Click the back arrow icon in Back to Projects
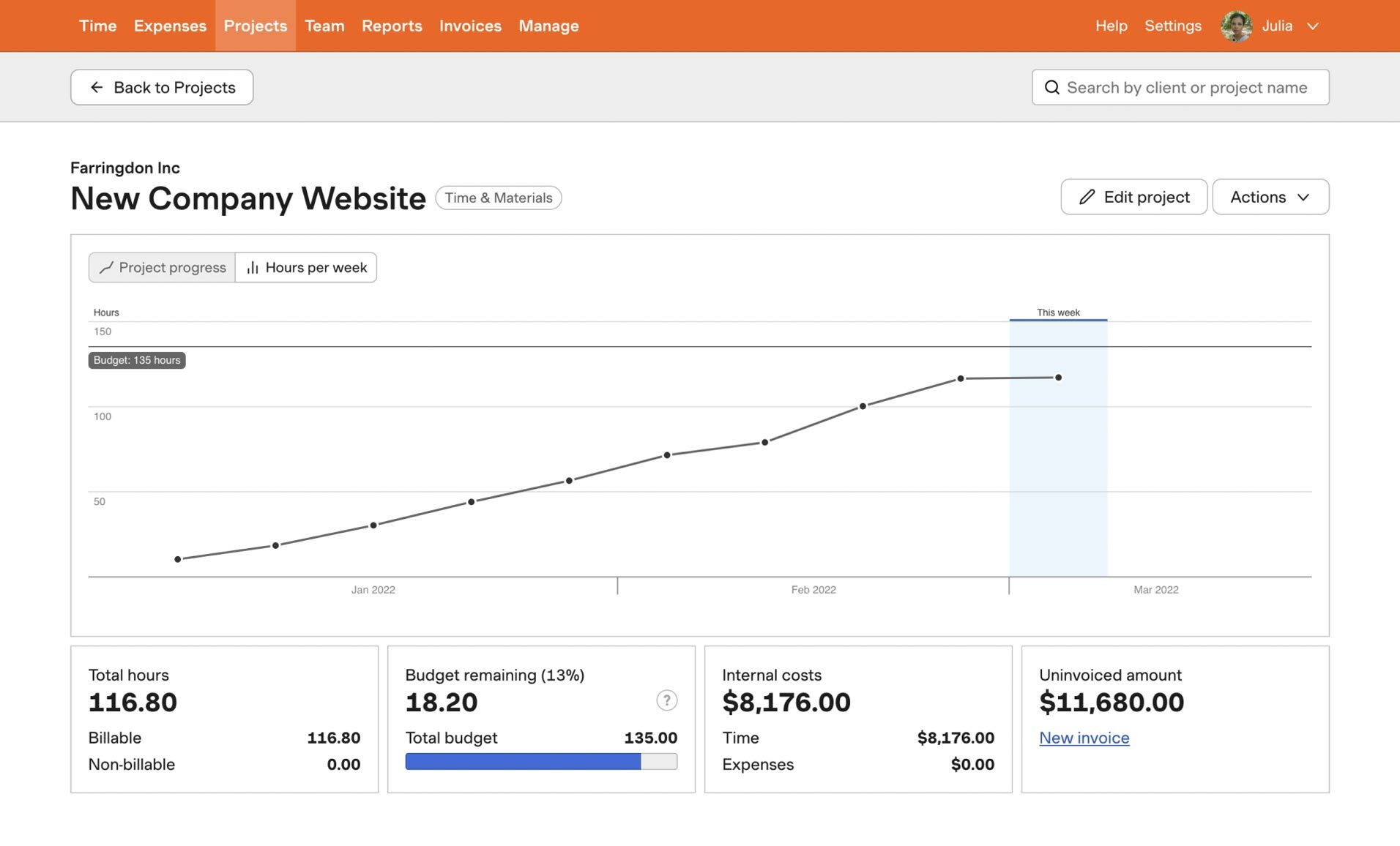 (x=97, y=88)
